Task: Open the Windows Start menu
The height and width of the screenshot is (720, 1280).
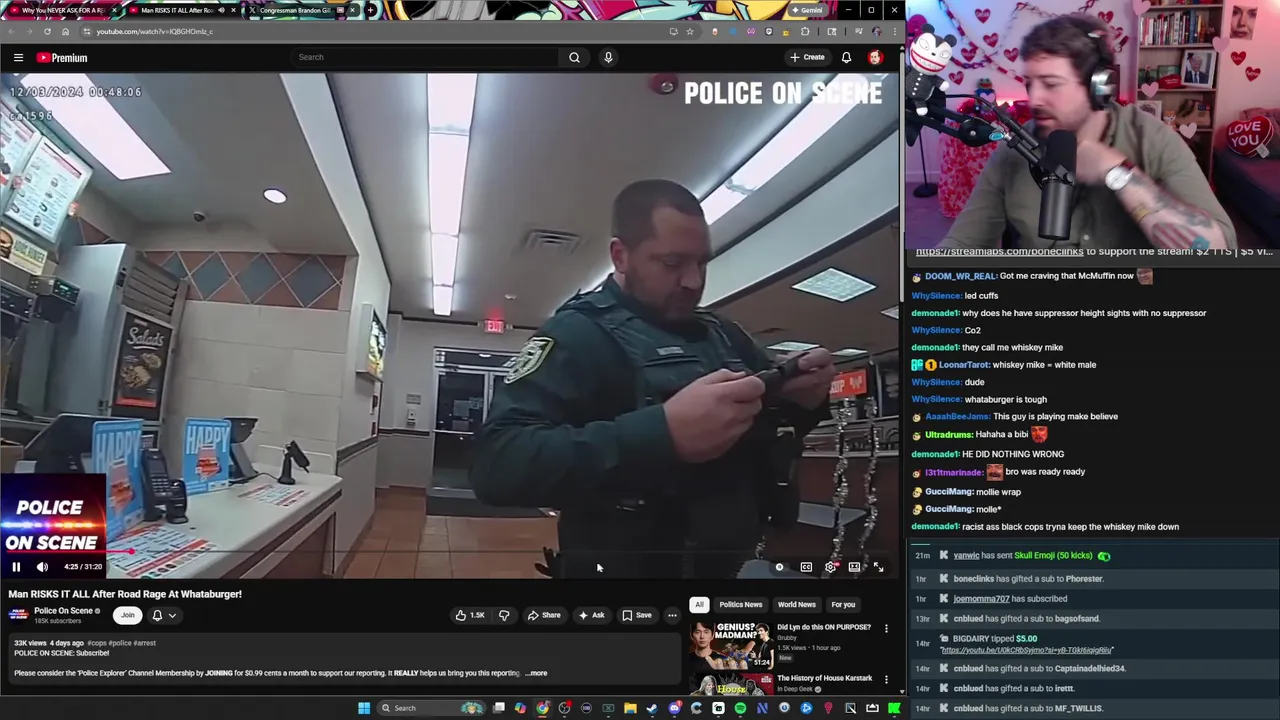Action: click(x=364, y=708)
